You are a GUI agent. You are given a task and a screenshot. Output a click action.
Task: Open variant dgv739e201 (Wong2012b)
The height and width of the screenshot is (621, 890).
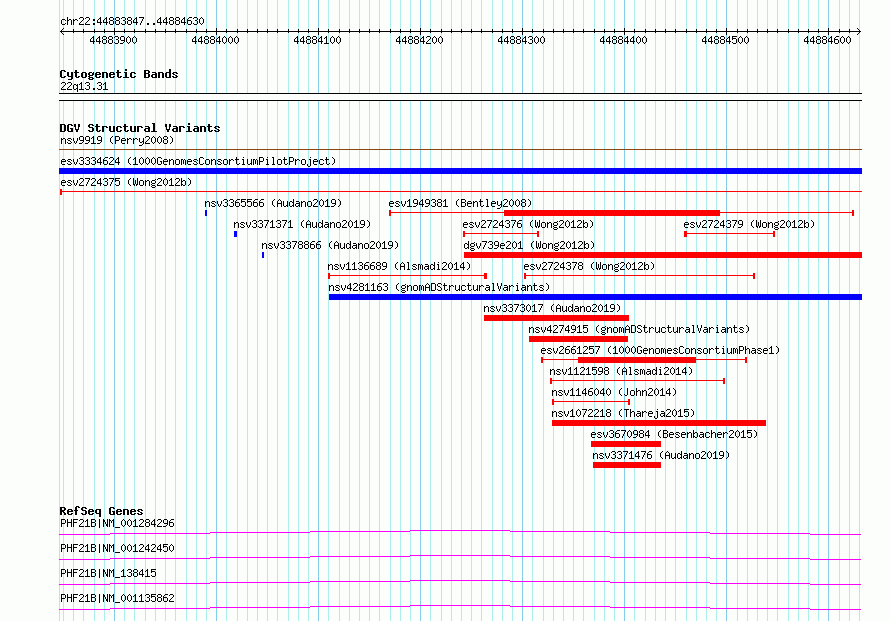coord(530,245)
